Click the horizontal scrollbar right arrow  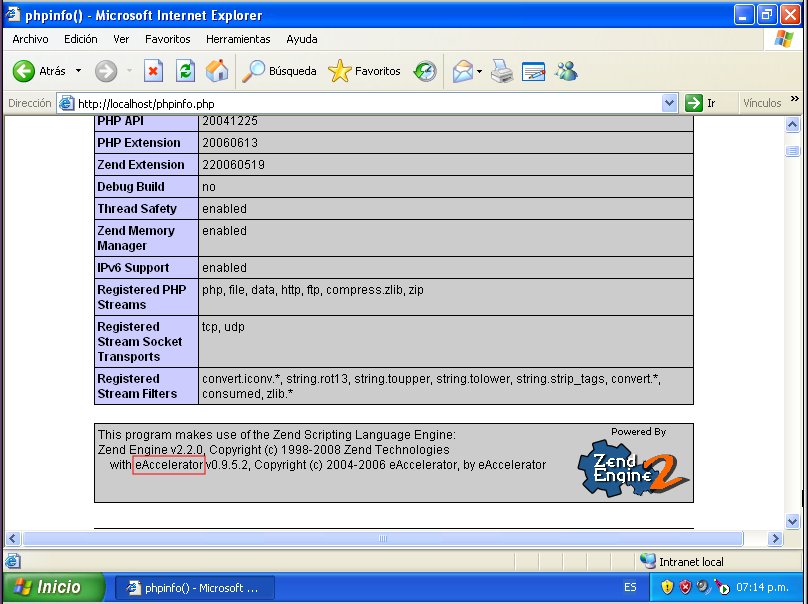click(x=775, y=539)
